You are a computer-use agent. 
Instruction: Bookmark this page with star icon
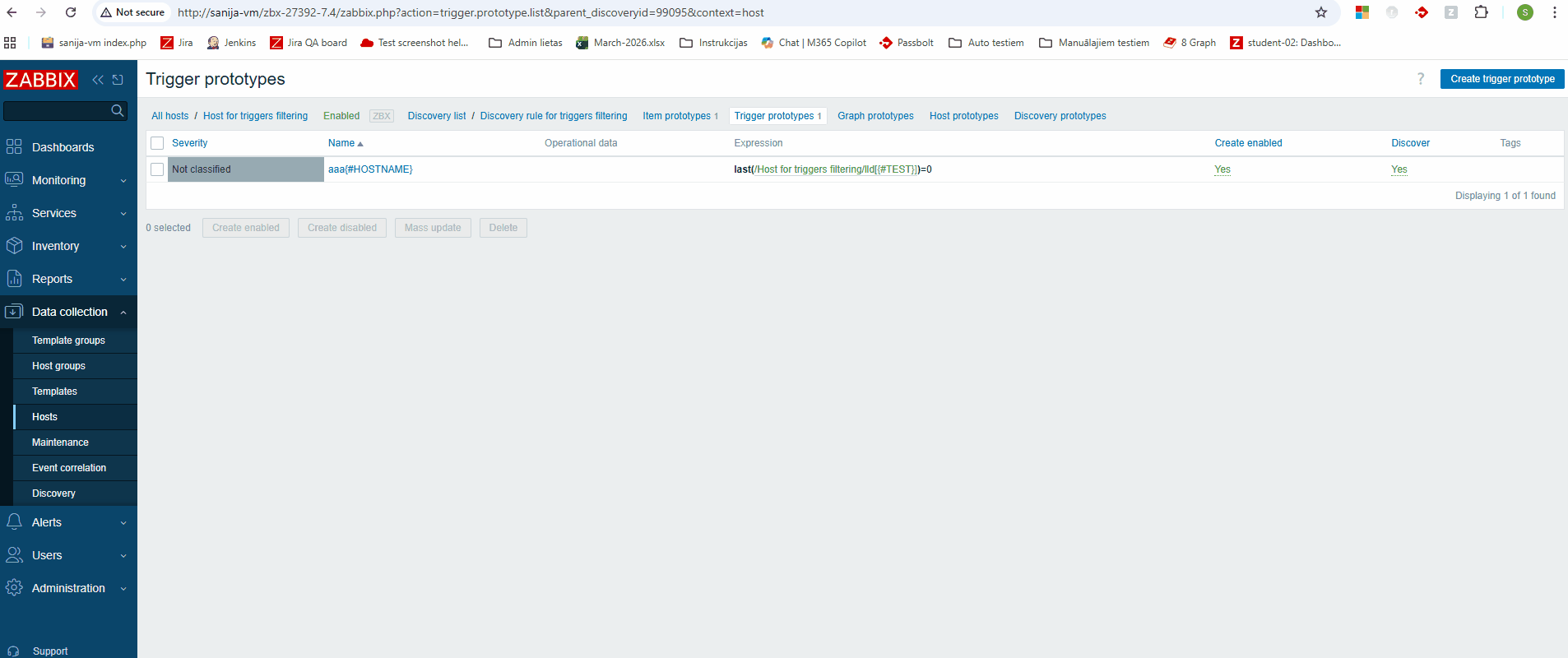(x=1321, y=12)
